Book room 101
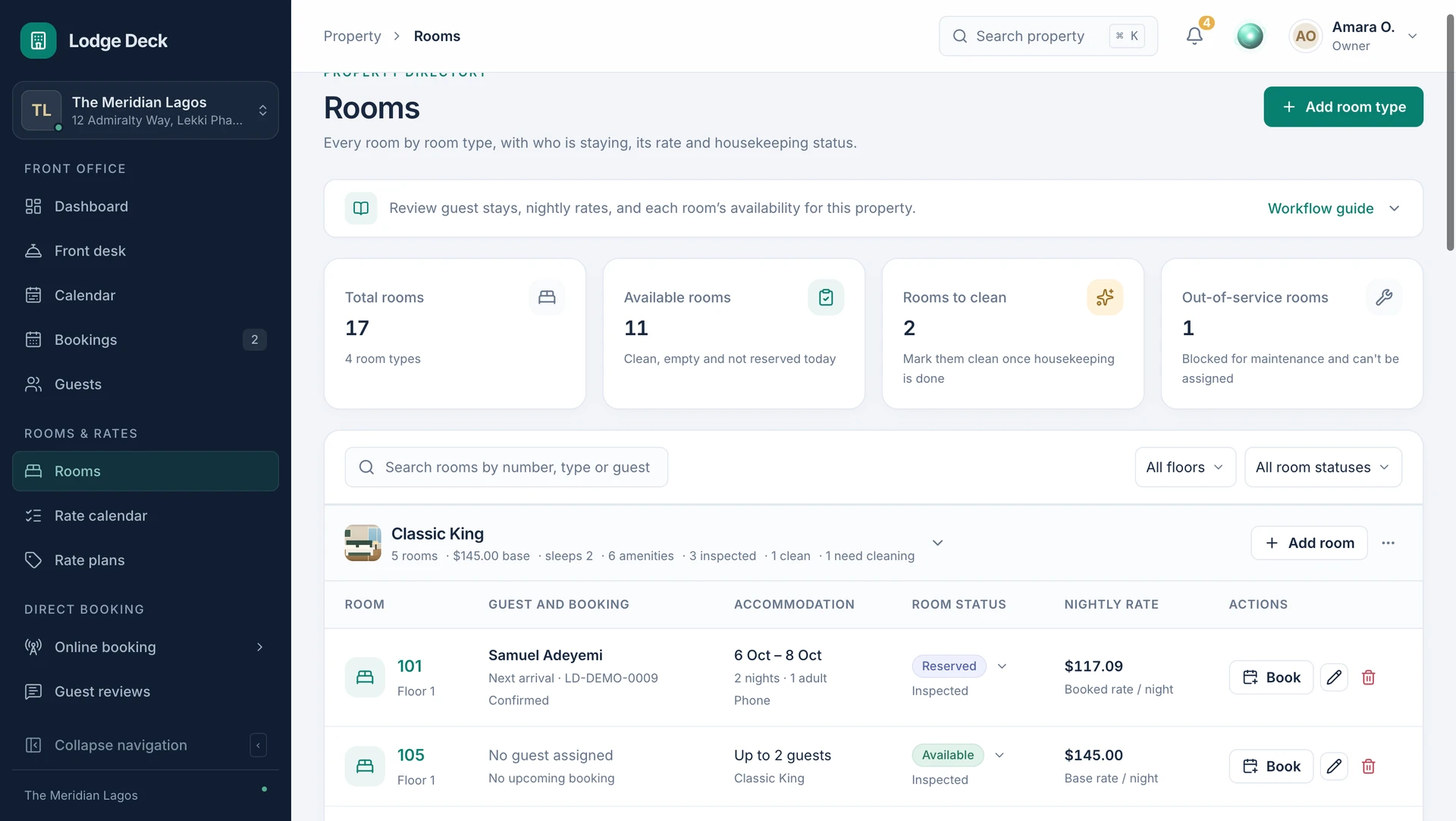Viewport: 1456px width, 821px height. click(1271, 677)
